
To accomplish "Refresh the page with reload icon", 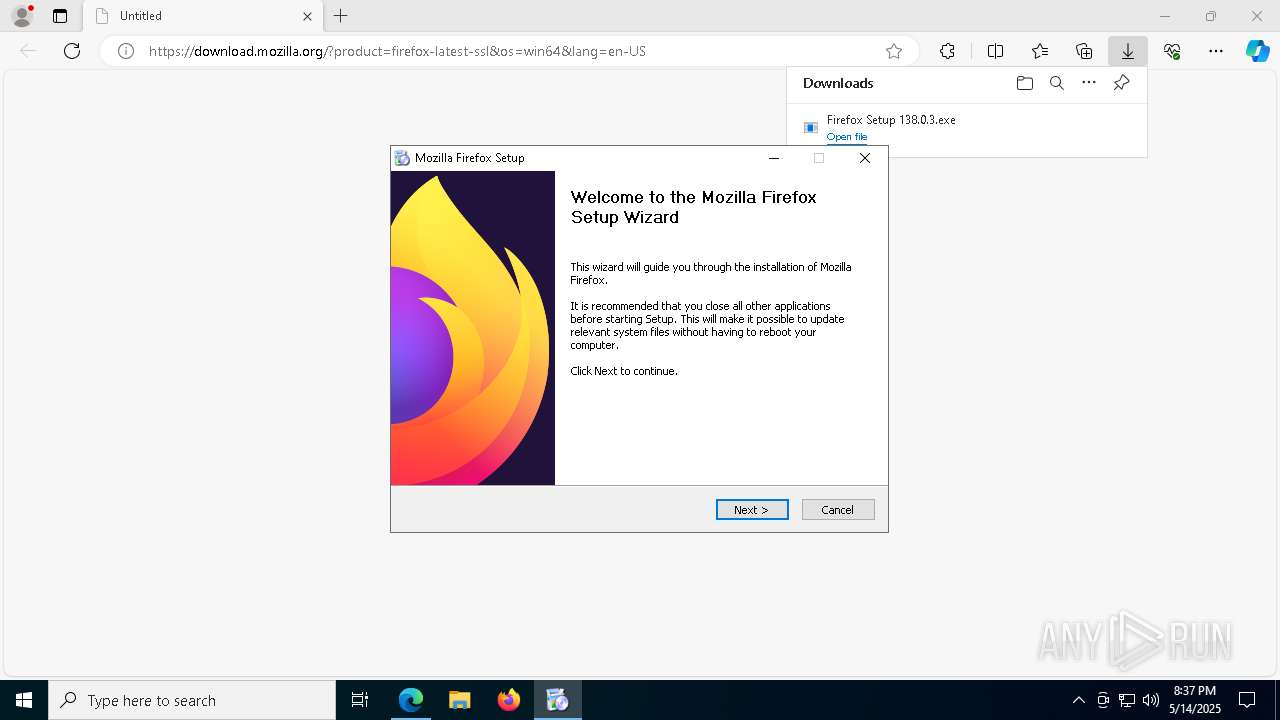I will pyautogui.click(x=72, y=51).
